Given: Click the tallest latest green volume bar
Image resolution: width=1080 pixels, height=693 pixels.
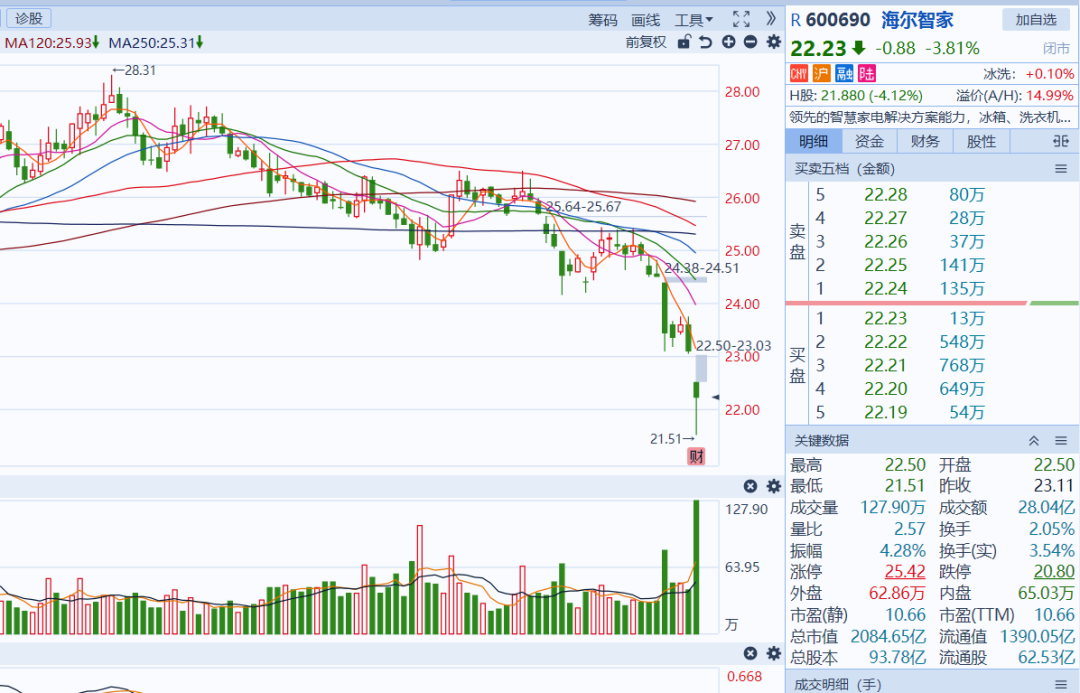Looking at the screenshot, I should (x=696, y=567).
